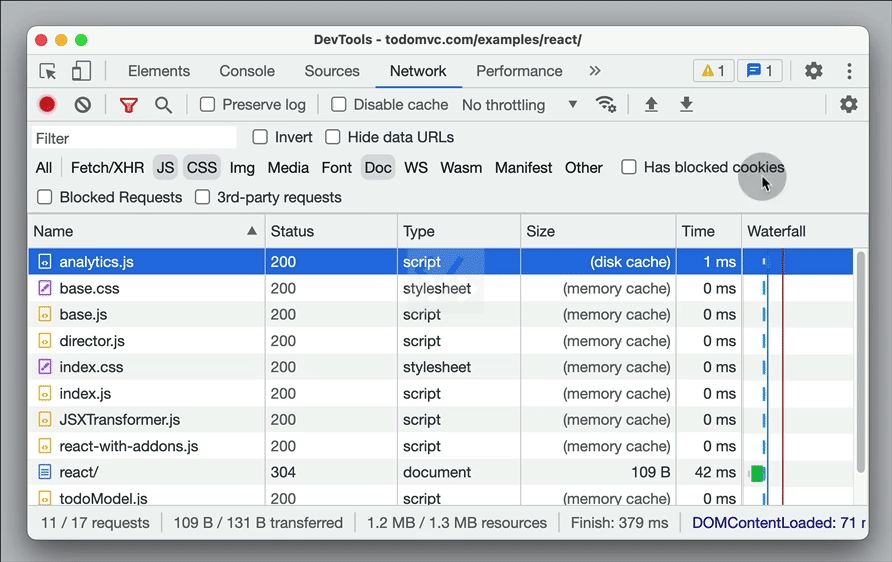Filter by Font requests

pos(337,168)
